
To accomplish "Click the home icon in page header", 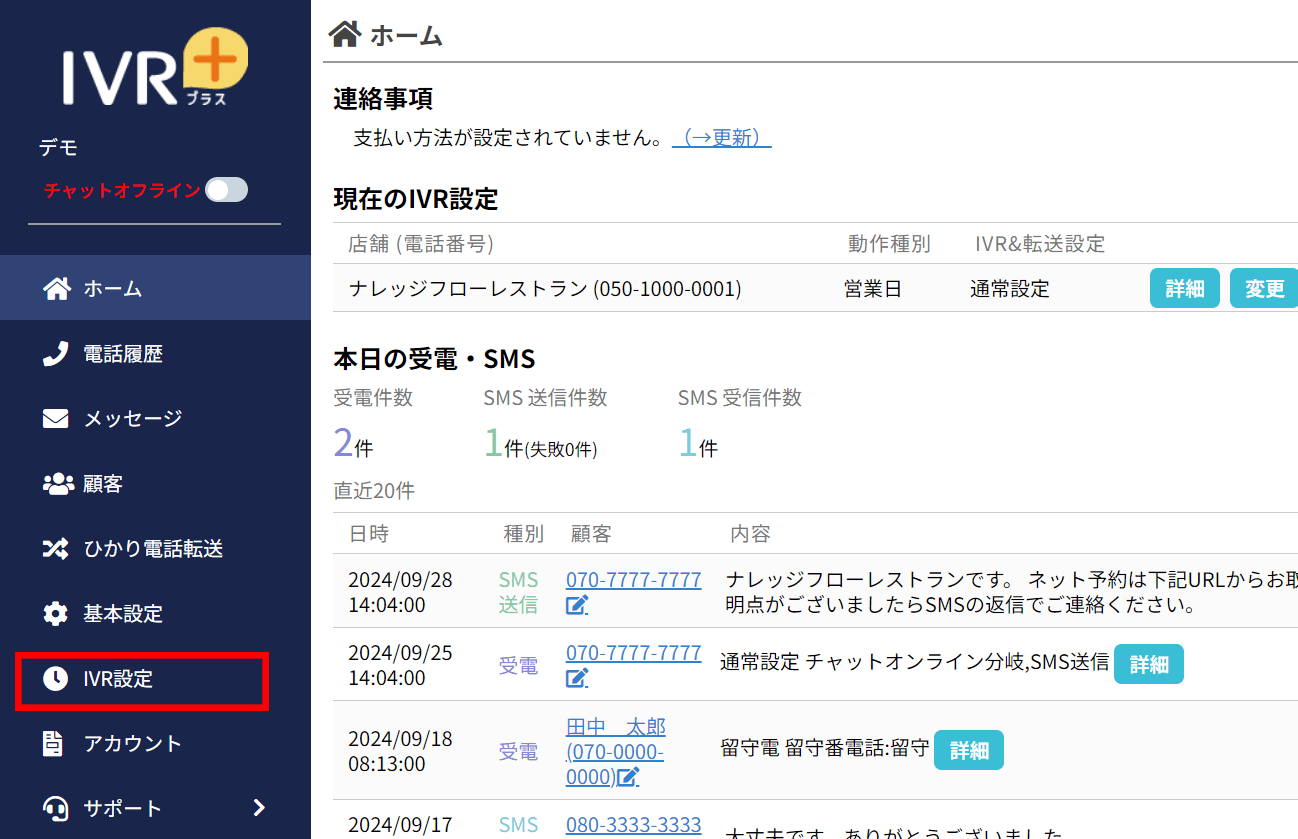I will (345, 34).
